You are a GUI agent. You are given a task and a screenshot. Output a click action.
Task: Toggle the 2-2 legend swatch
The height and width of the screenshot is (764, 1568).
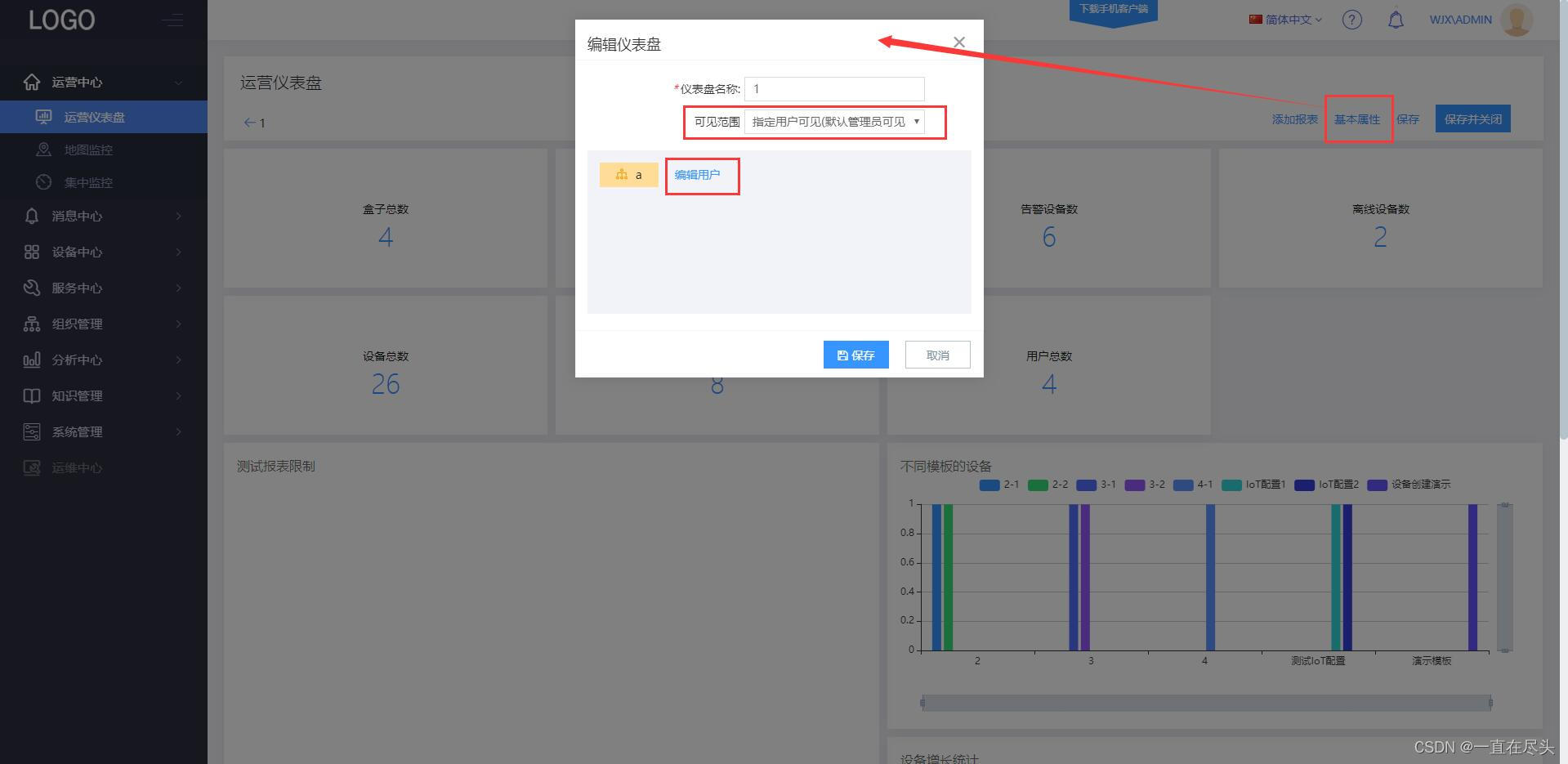pos(1037,485)
